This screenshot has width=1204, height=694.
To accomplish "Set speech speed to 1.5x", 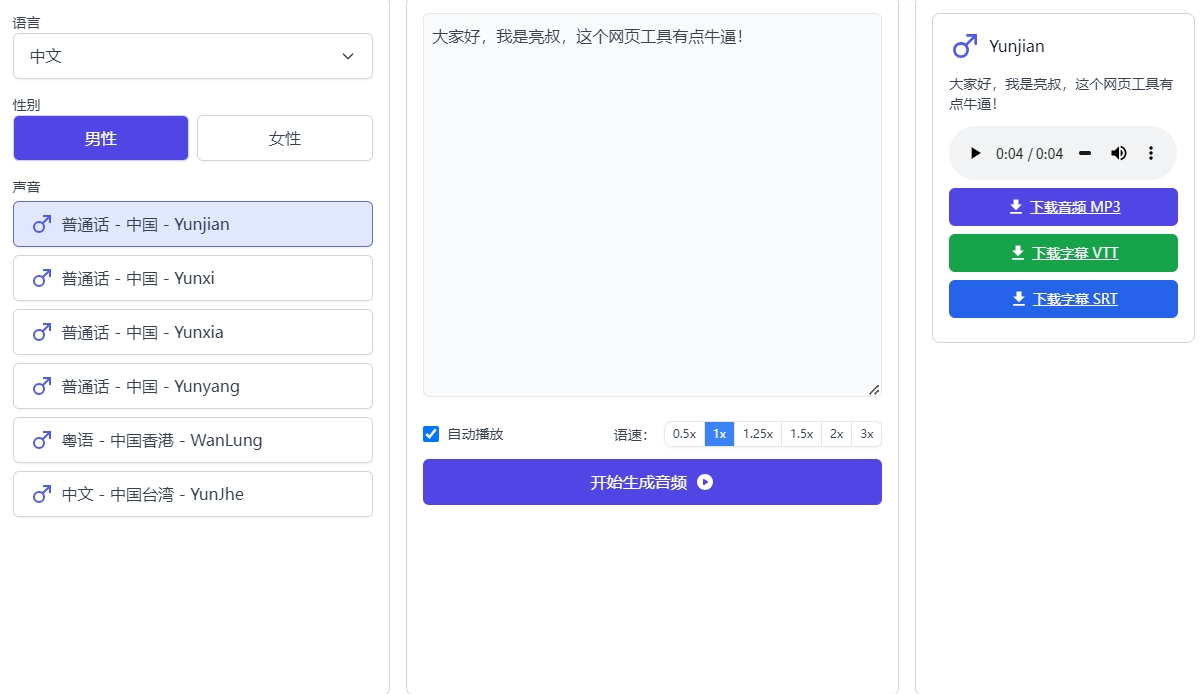I will [801, 434].
